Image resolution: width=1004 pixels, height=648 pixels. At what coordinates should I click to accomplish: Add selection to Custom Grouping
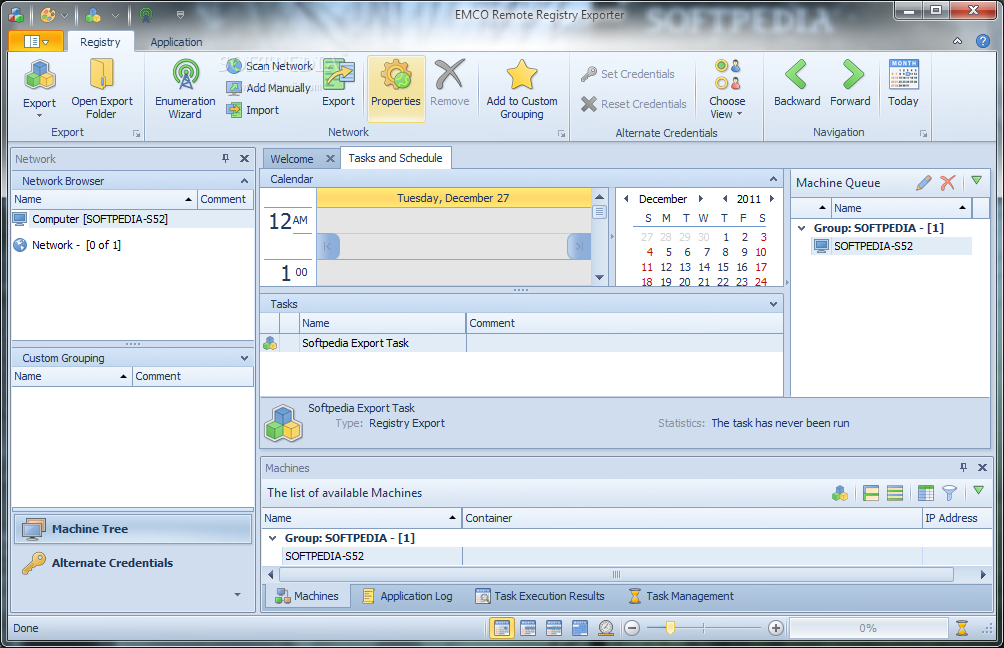pos(522,88)
